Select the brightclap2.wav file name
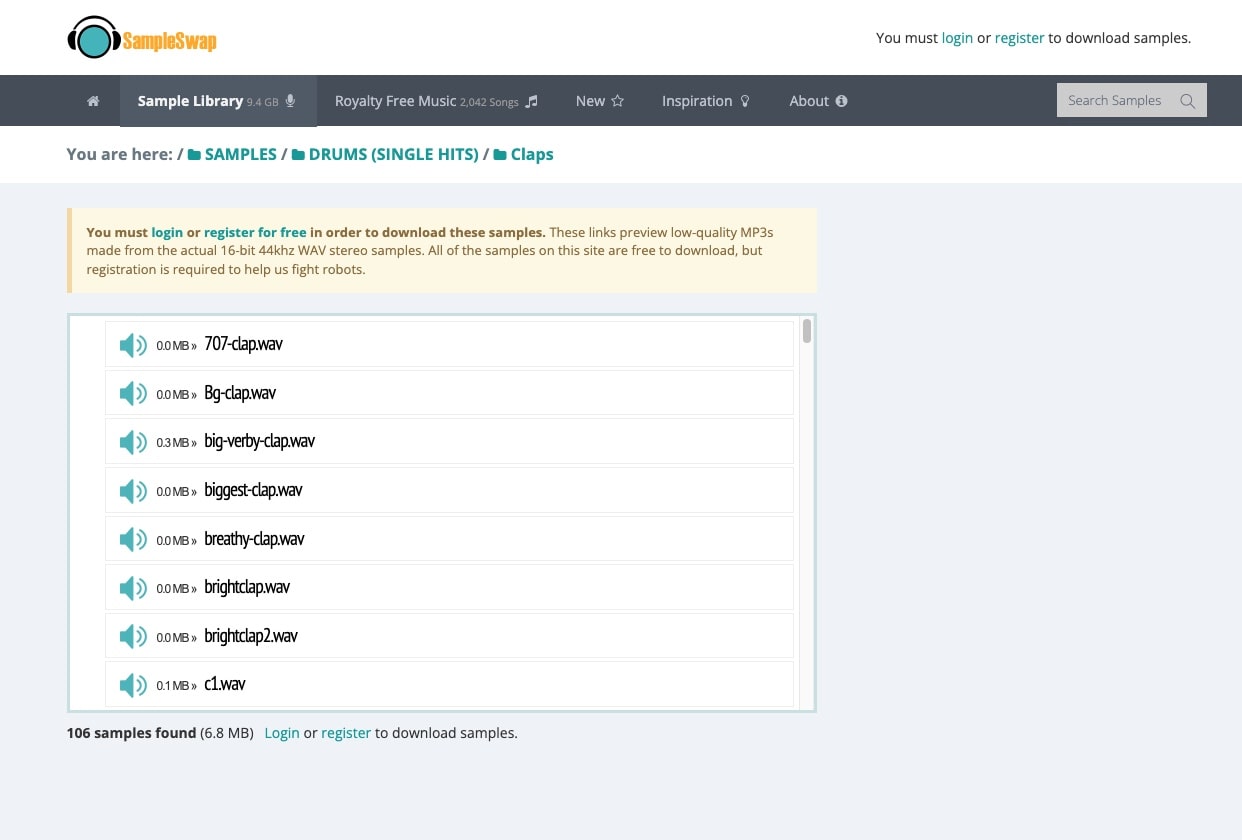 pyautogui.click(x=251, y=636)
